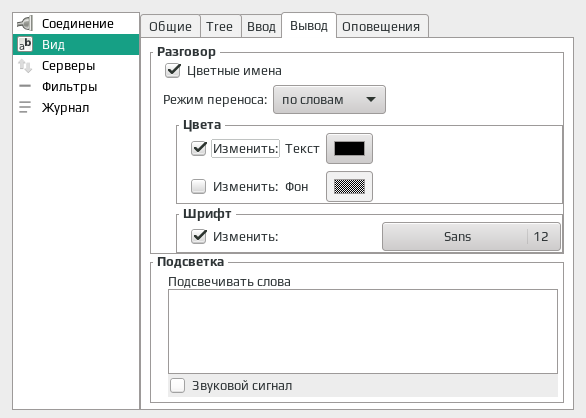
Task: Click the Журнал lines icon
Action: pos(25,107)
